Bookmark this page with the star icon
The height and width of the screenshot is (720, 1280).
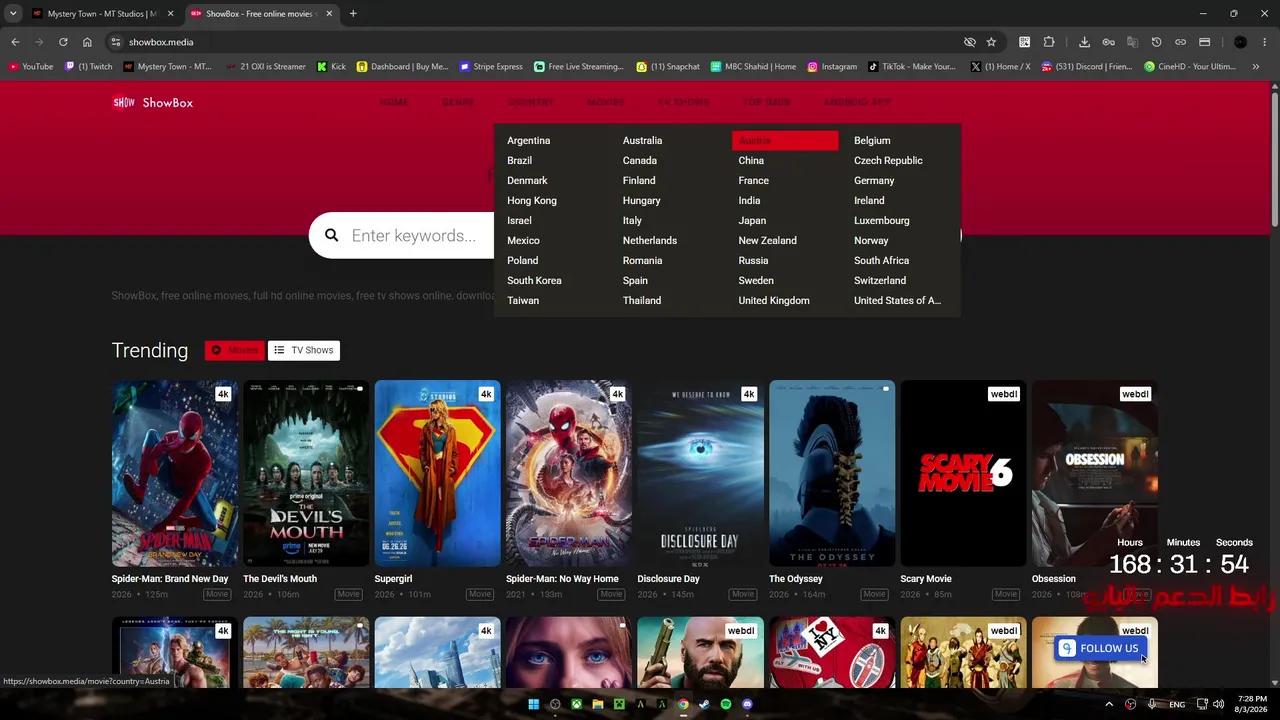coord(991,42)
